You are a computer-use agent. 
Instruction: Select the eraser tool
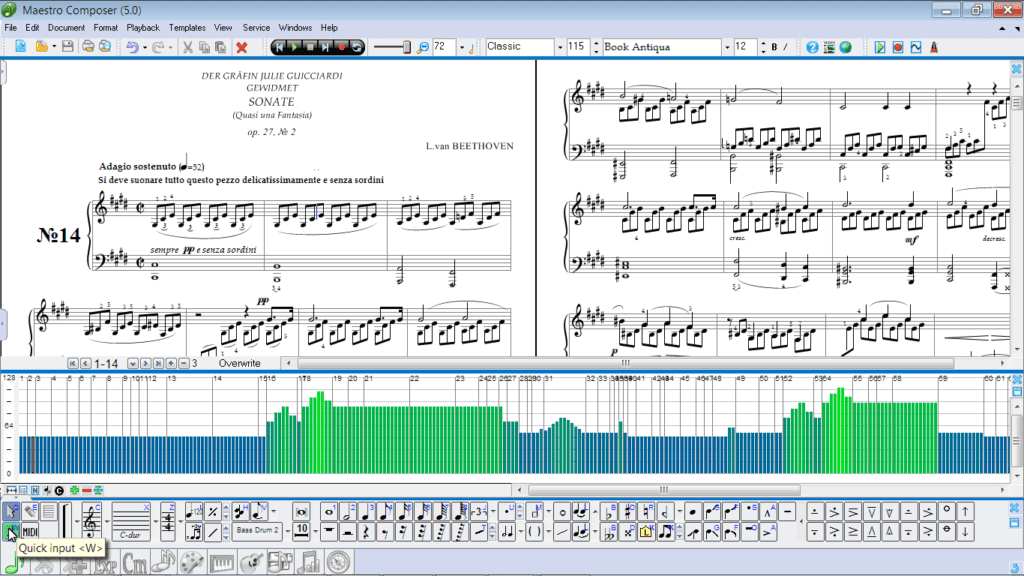click(30, 511)
